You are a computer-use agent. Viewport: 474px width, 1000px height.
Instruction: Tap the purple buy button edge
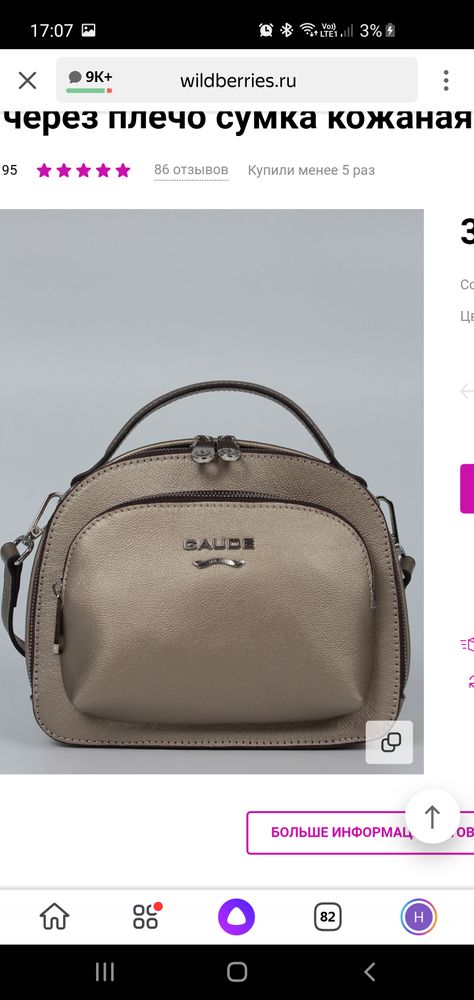(467, 489)
